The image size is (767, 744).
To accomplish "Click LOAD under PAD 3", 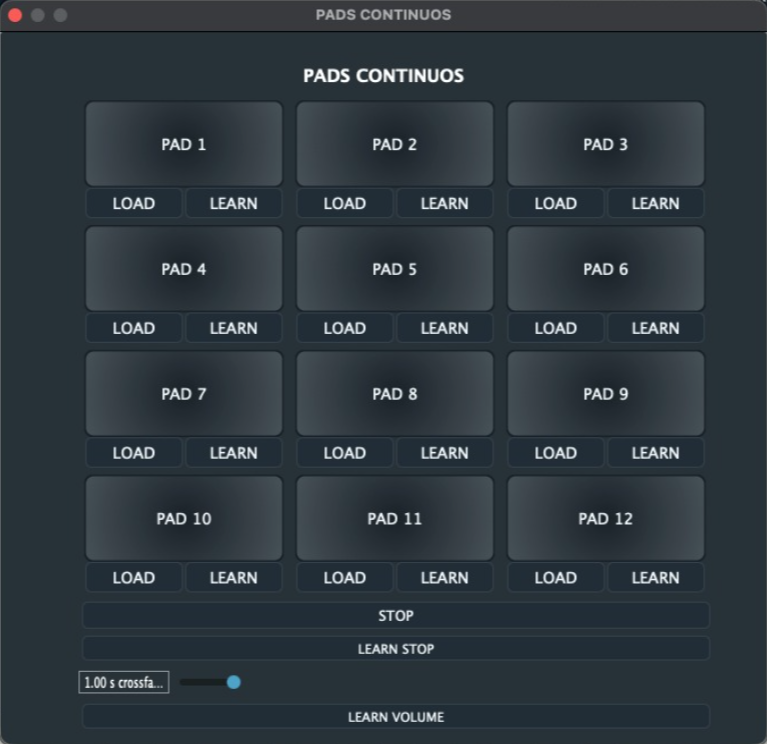I will 556,203.
